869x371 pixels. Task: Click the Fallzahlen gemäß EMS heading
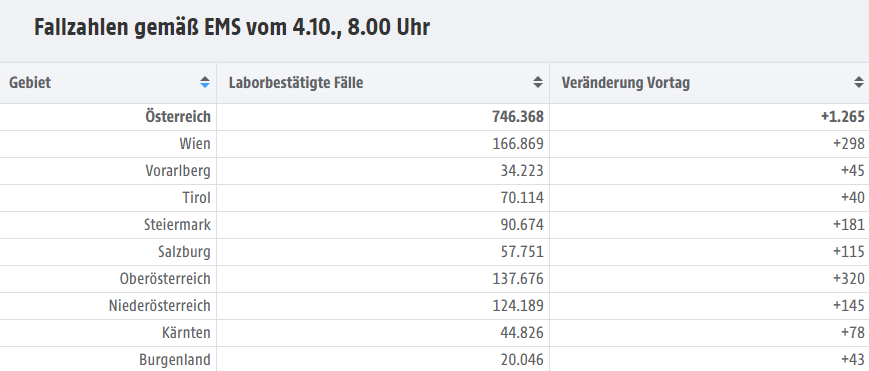pos(232,27)
